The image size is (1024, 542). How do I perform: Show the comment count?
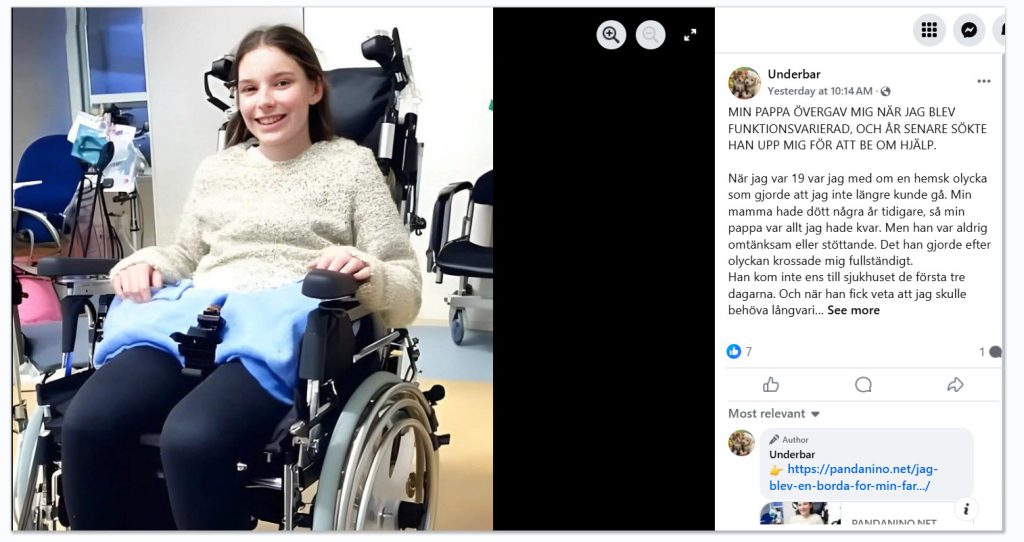[989, 352]
